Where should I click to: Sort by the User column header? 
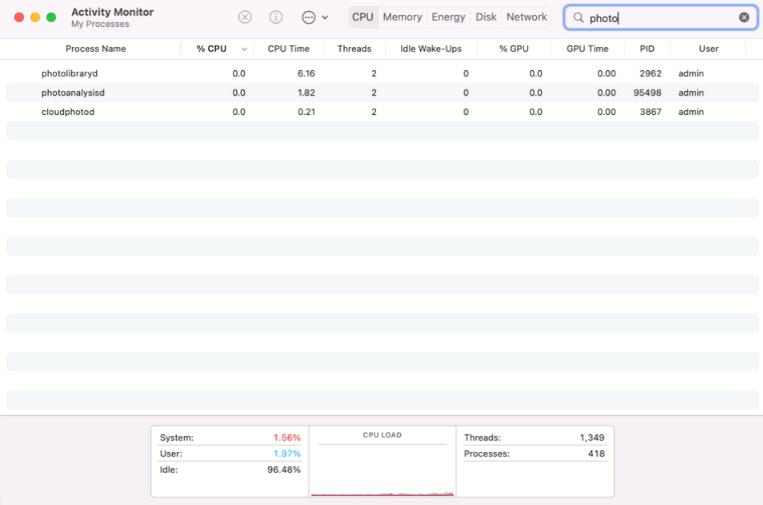(708, 49)
